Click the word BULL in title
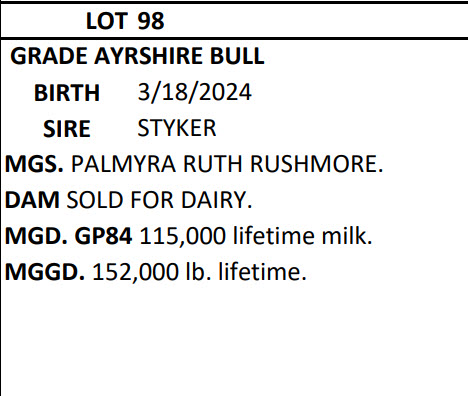 (x=237, y=56)
